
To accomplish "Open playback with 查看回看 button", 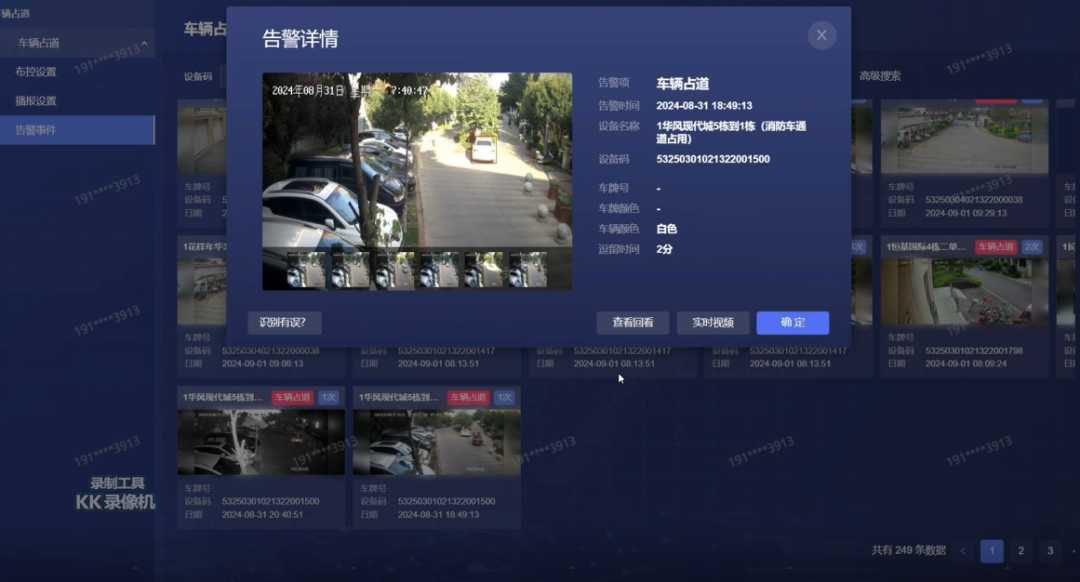I will pyautogui.click(x=633, y=322).
